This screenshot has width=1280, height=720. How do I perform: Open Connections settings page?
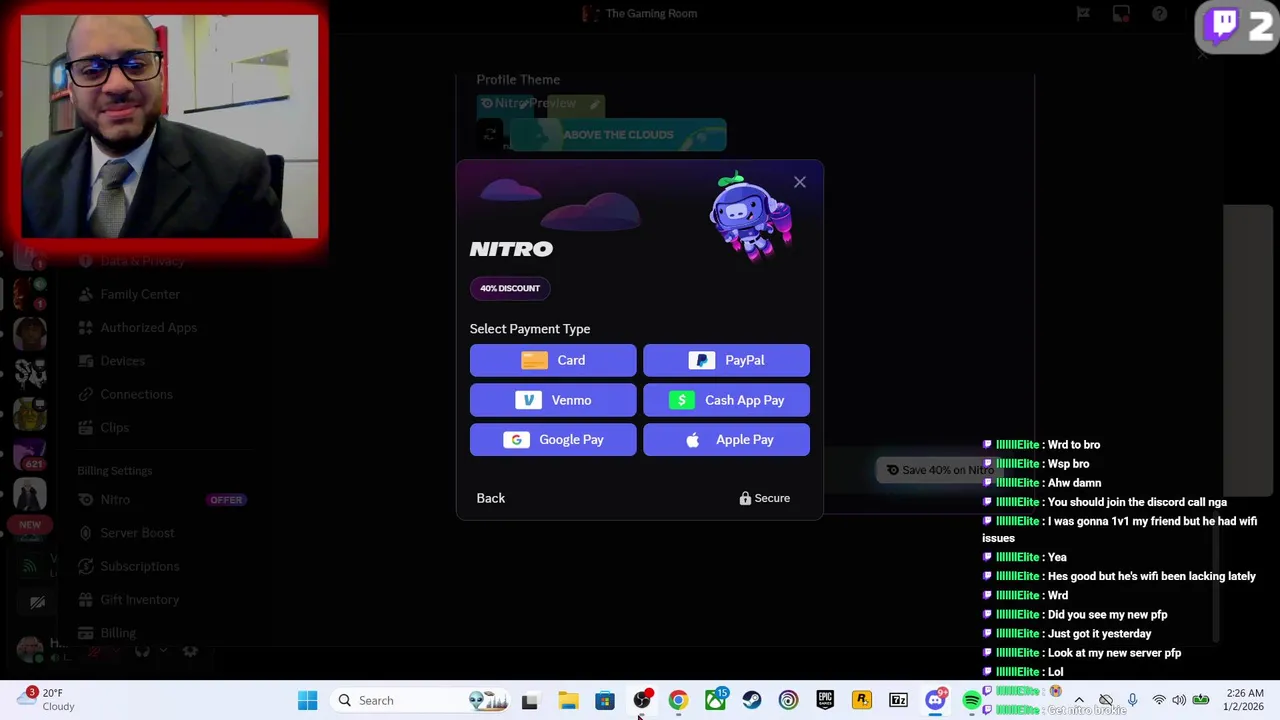click(x=136, y=394)
